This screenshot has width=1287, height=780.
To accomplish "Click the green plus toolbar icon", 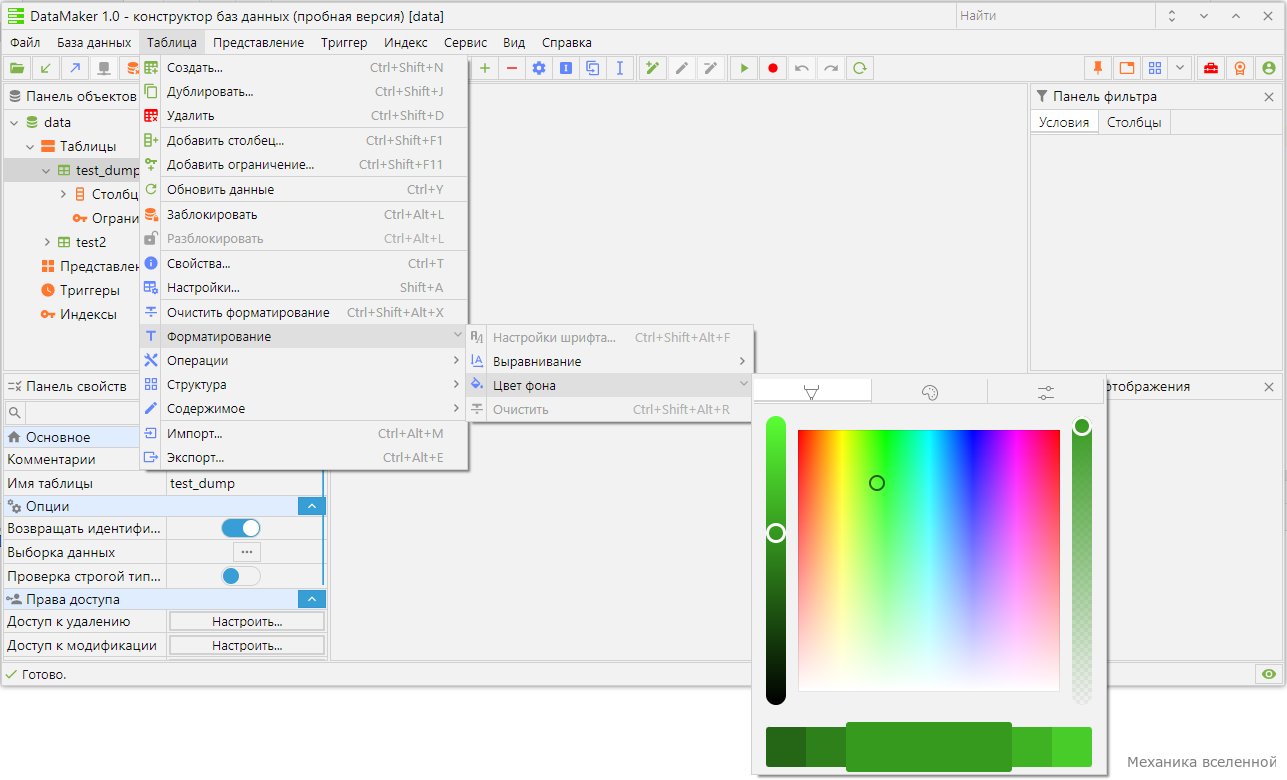I will 485,68.
